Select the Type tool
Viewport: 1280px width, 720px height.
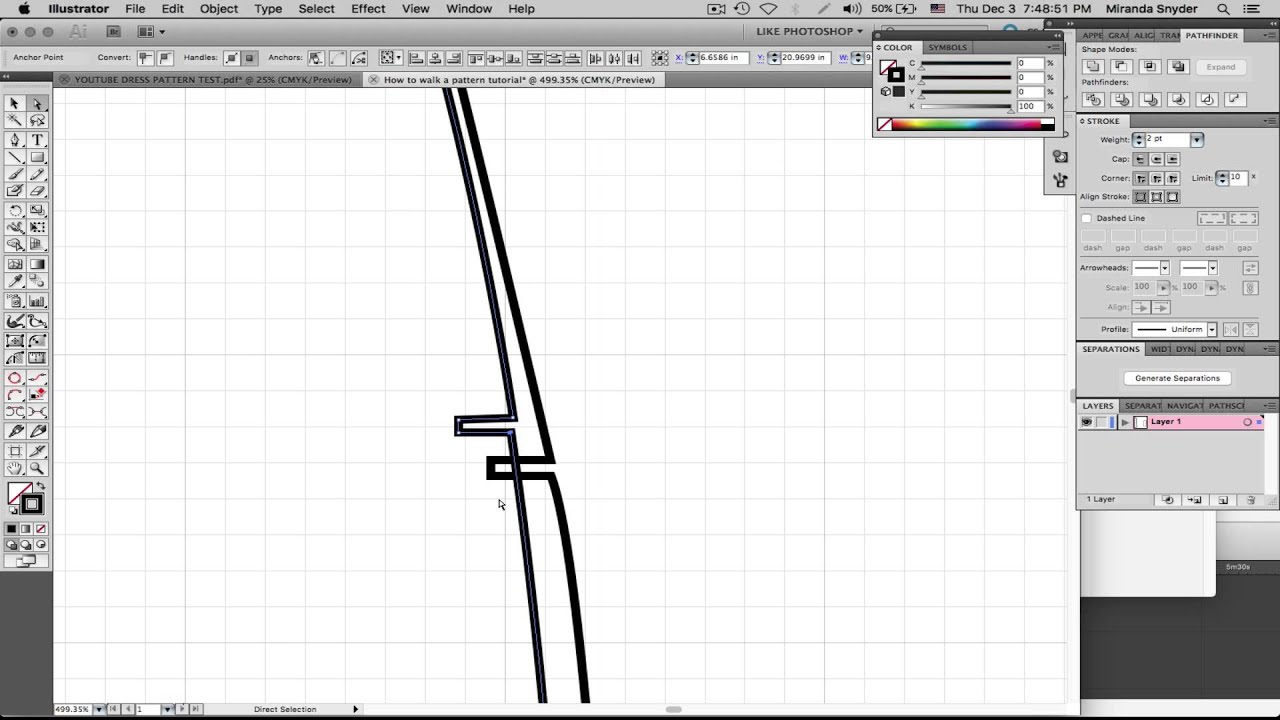(x=37, y=140)
